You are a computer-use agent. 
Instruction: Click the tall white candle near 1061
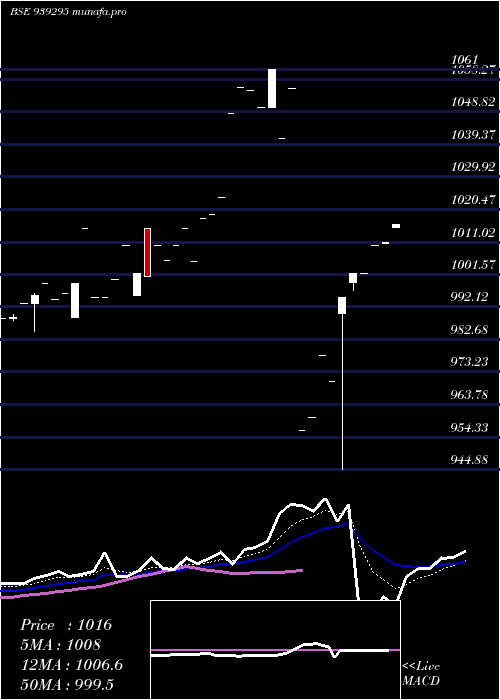tap(272, 88)
